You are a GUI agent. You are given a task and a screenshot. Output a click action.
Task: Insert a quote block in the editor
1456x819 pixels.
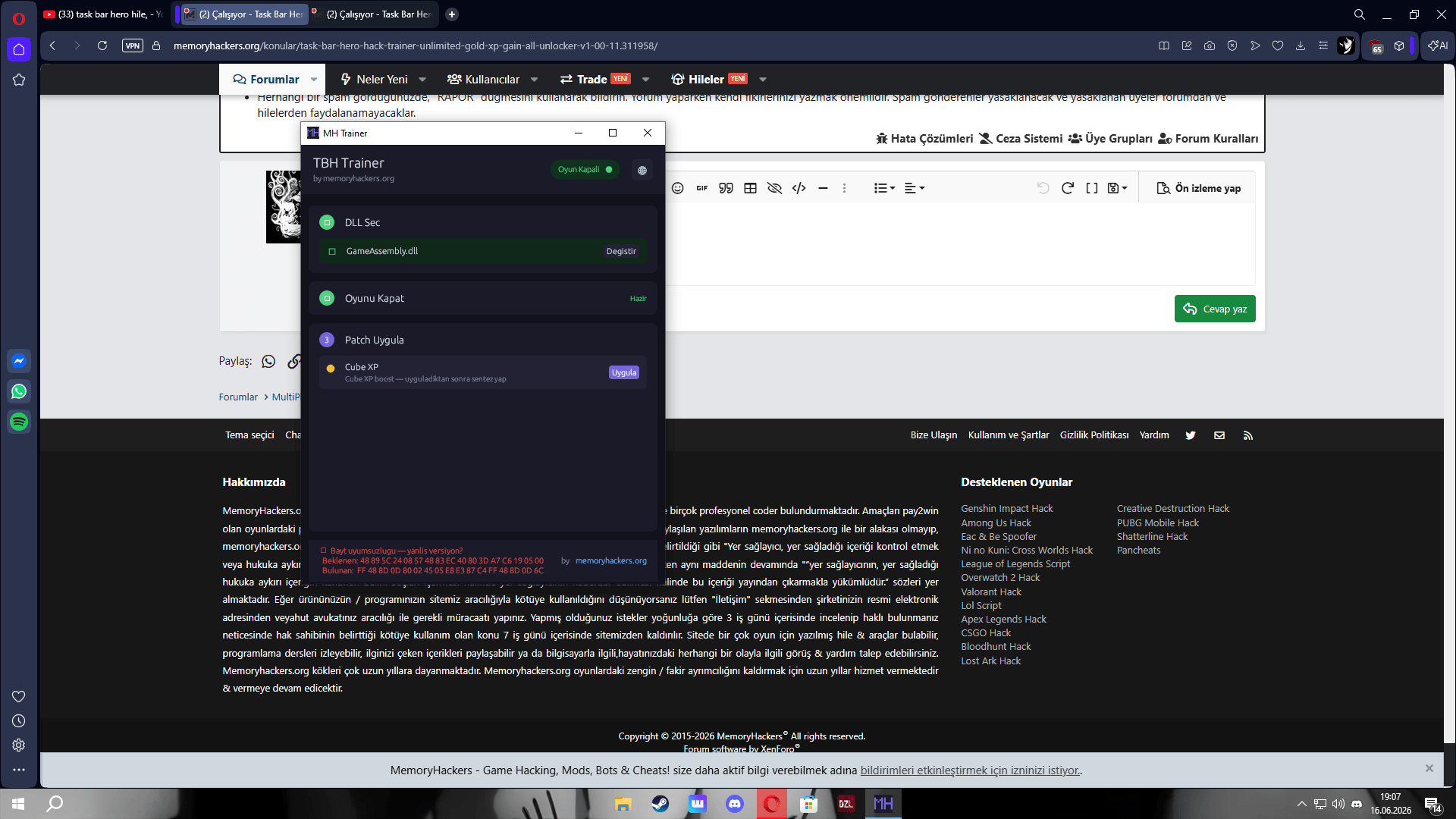coord(726,188)
